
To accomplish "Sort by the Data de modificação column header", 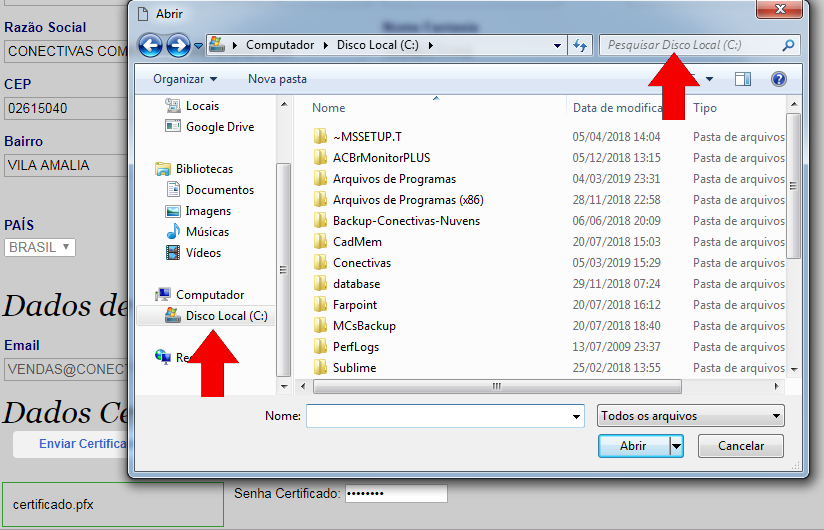I will click(618, 108).
